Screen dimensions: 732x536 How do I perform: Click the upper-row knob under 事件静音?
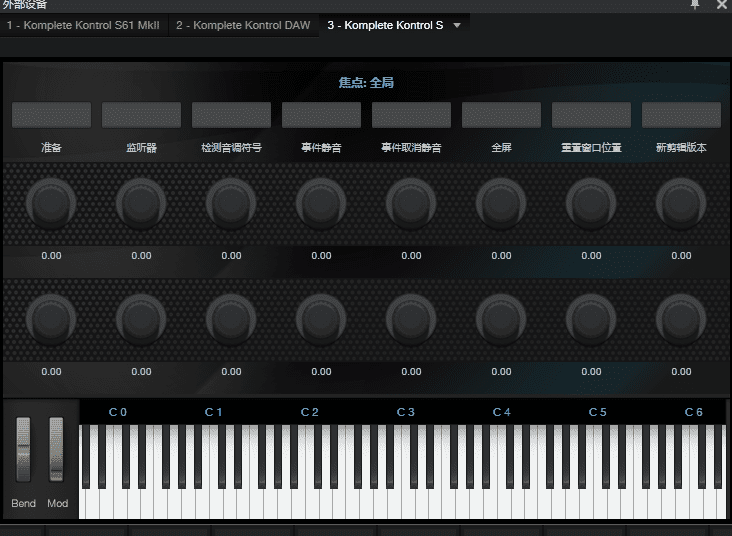click(x=322, y=203)
